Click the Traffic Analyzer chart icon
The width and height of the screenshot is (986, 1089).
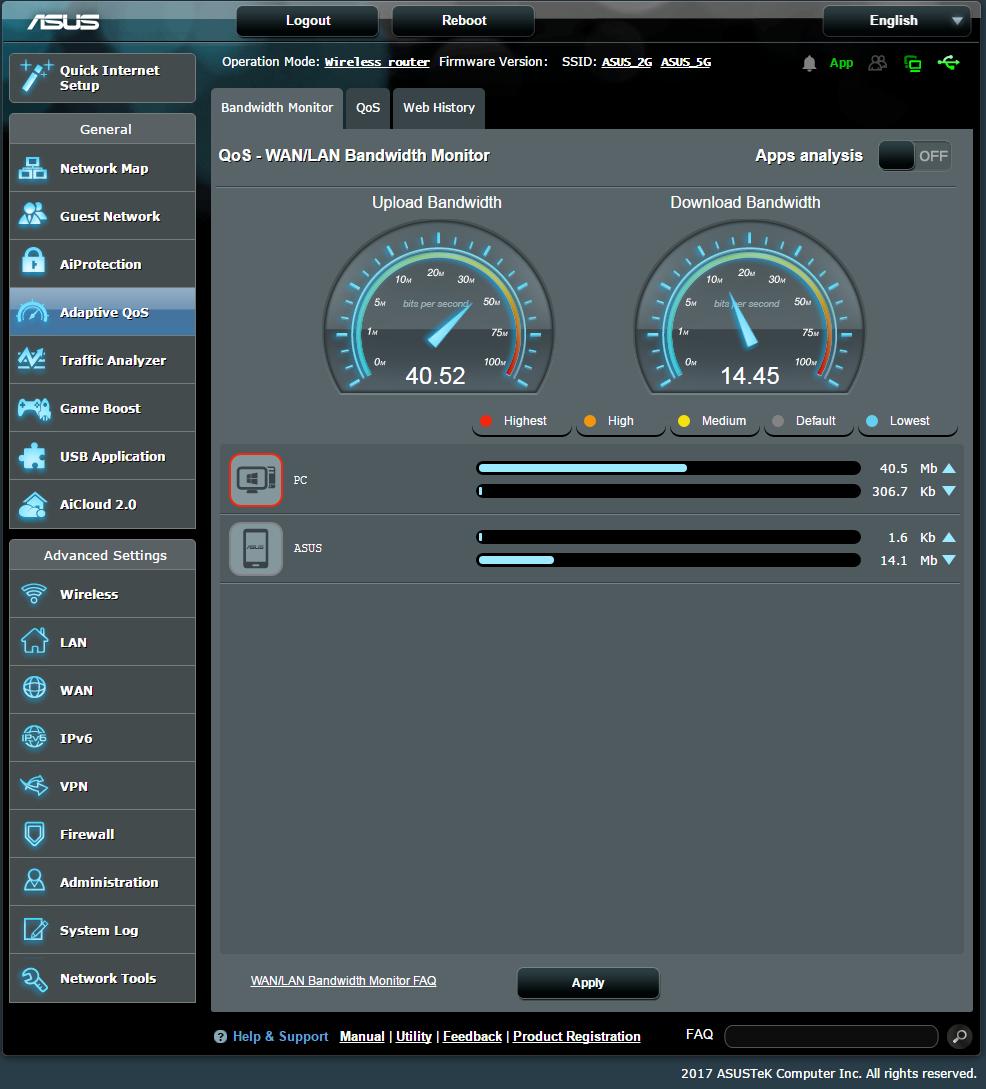pos(33,359)
